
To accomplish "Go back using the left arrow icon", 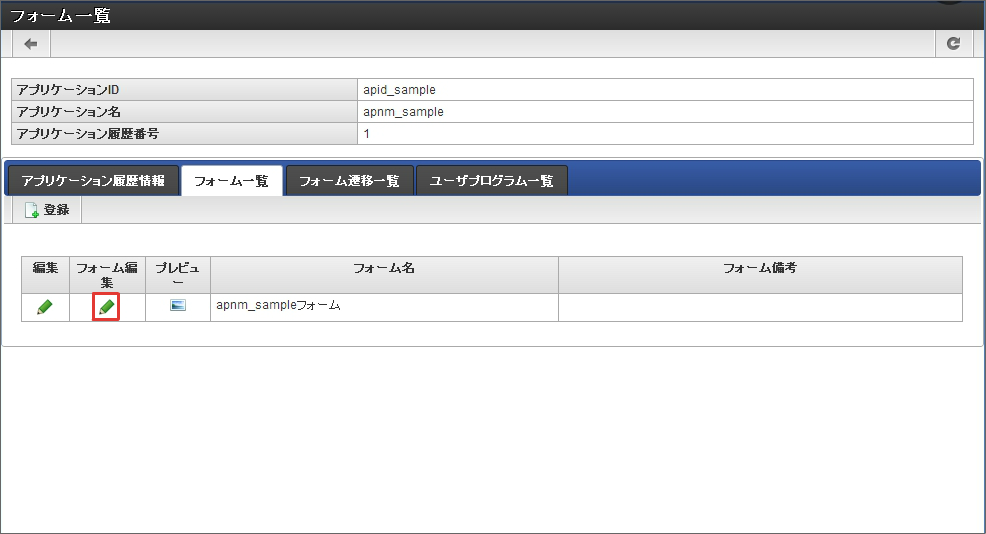I will point(31,44).
